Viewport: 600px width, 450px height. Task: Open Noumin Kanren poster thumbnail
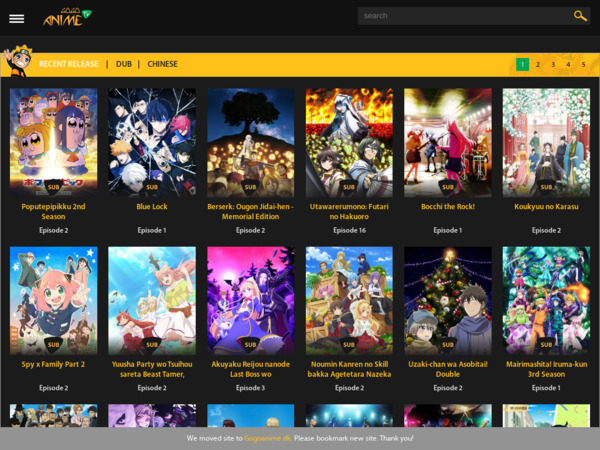click(x=349, y=301)
